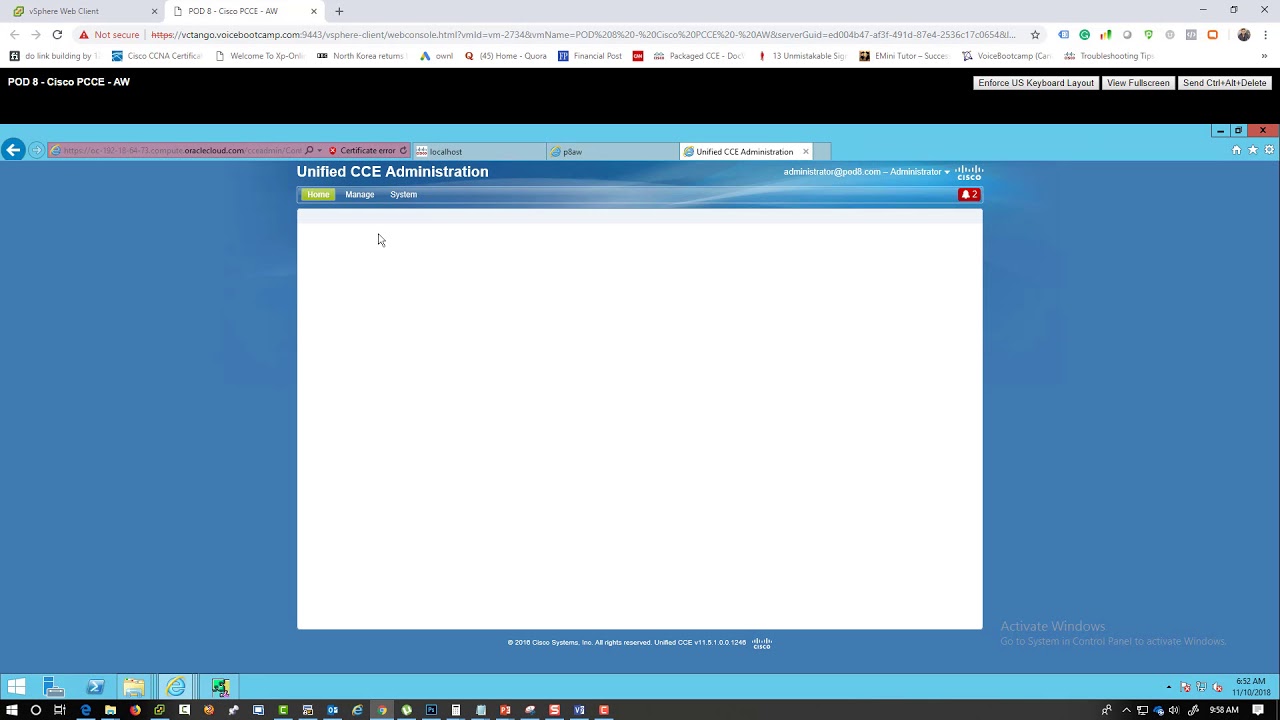Screen dimensions: 1280x720
Task: Open Task View on host taskbar
Action: pyautogui.click(x=60, y=710)
